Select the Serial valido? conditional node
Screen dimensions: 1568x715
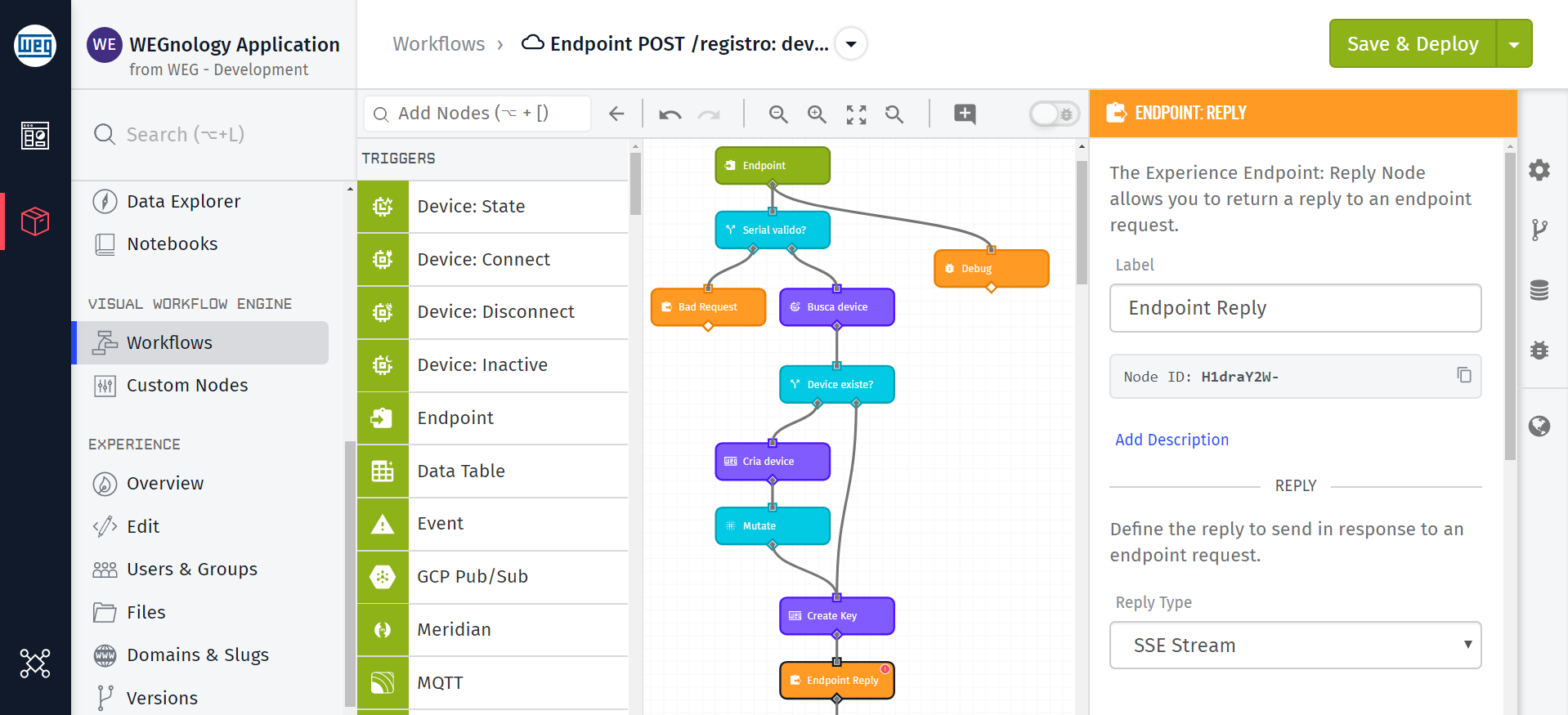(773, 230)
